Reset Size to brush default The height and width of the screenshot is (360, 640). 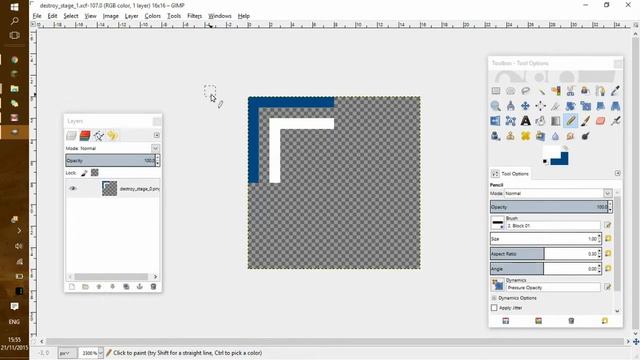[608, 238]
